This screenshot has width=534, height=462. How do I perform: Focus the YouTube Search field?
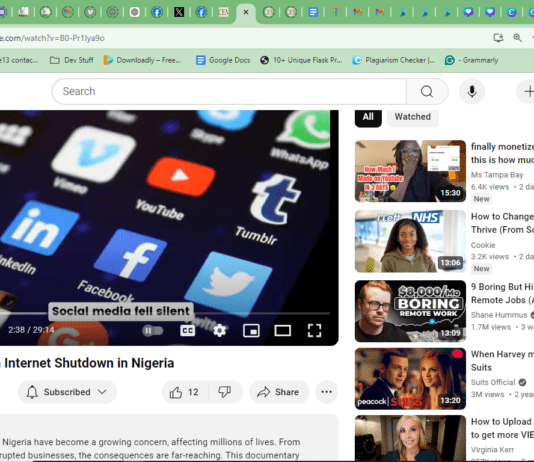click(x=230, y=92)
